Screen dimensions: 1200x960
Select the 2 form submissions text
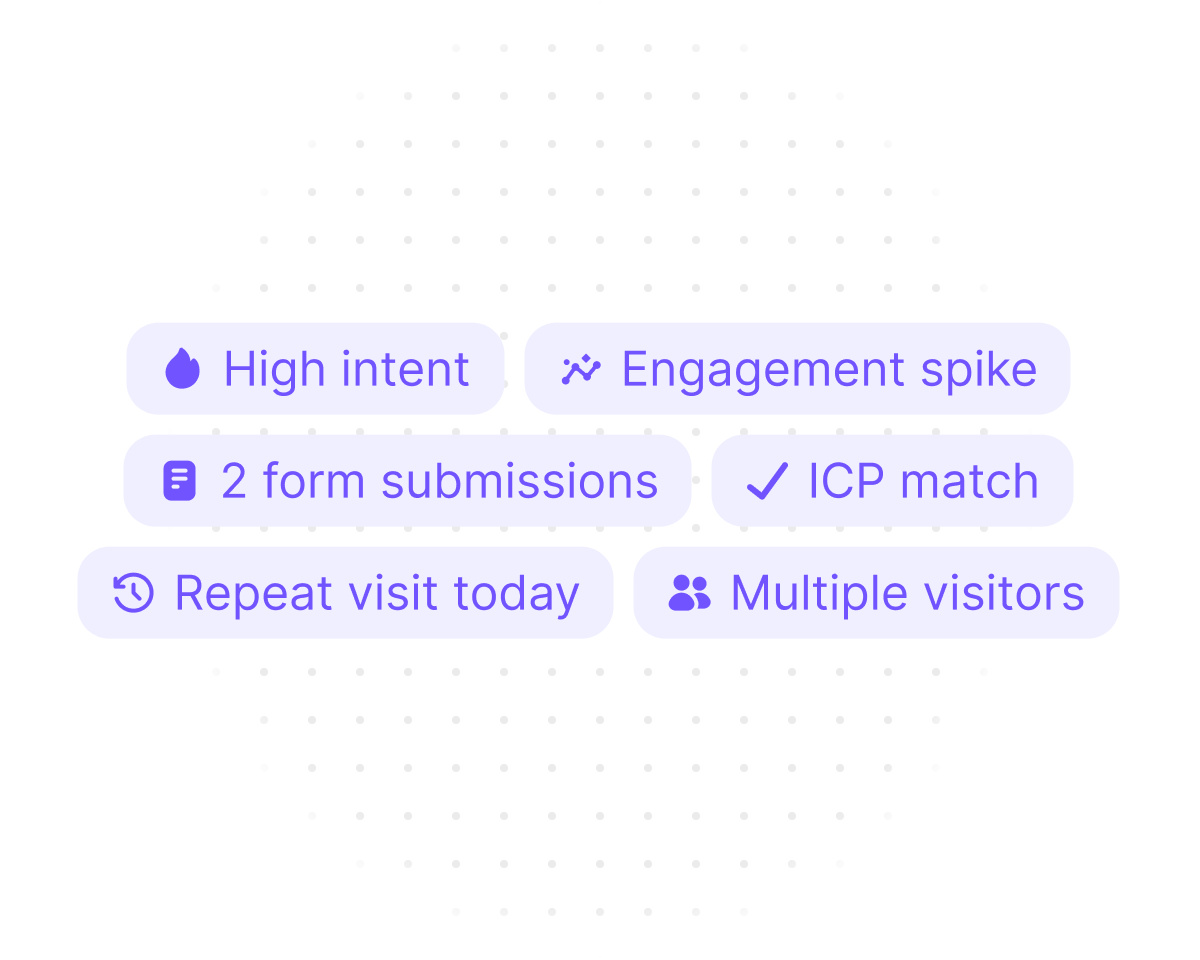pos(439,481)
